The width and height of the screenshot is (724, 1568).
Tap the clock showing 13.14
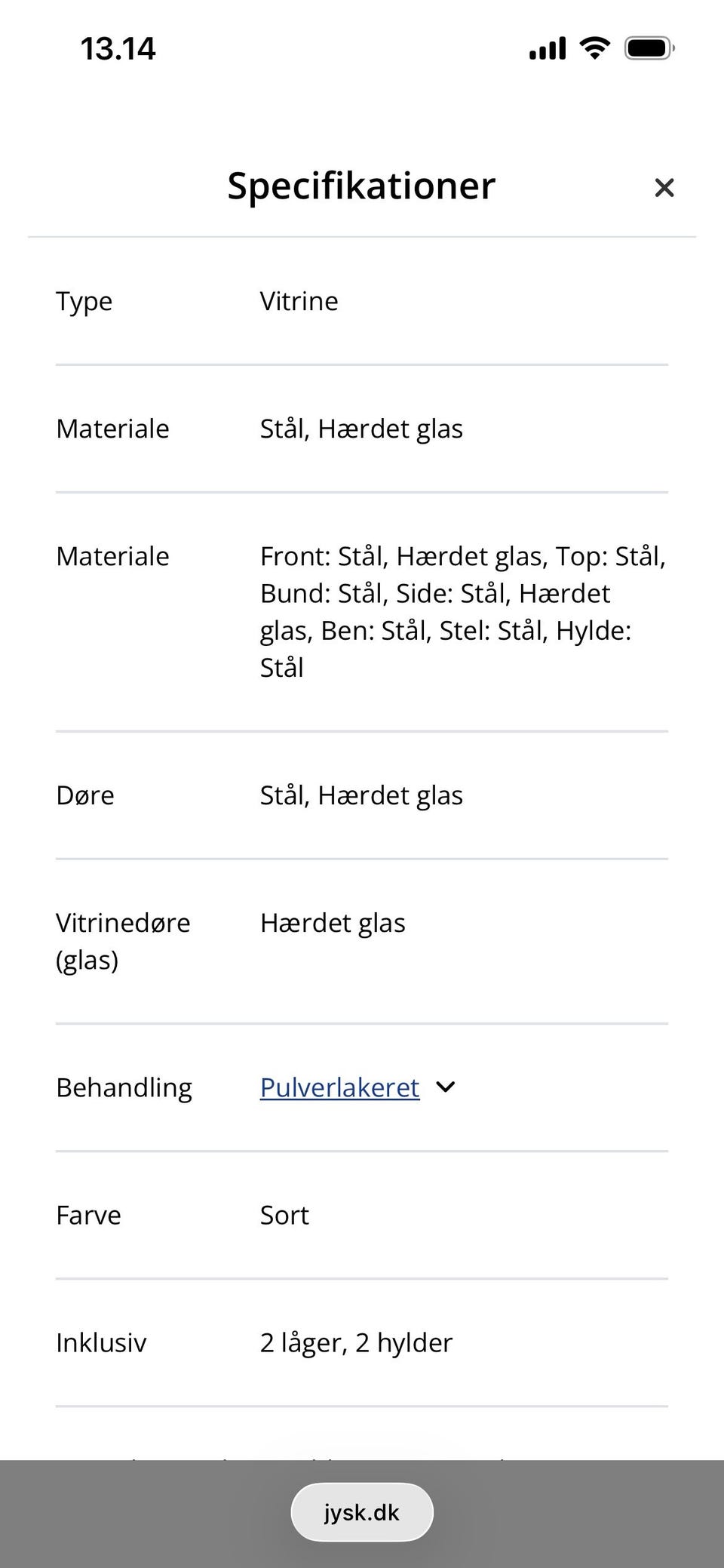118,48
